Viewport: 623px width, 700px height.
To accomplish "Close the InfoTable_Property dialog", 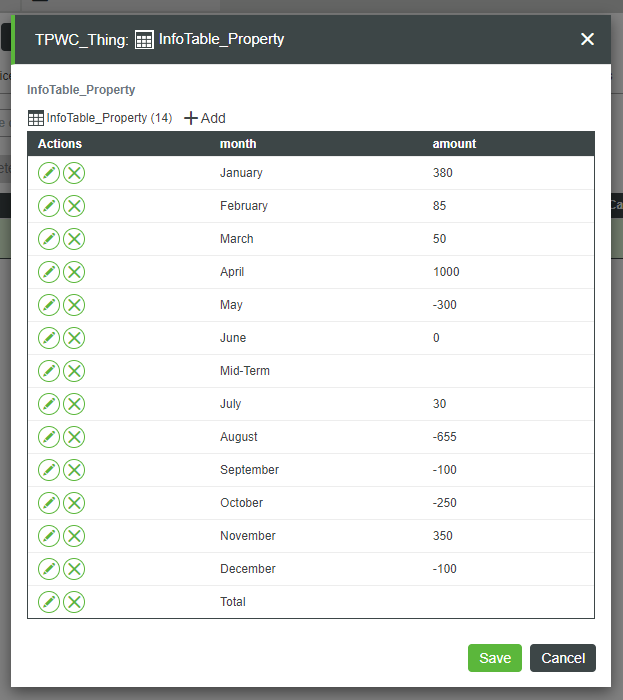I will tap(587, 39).
